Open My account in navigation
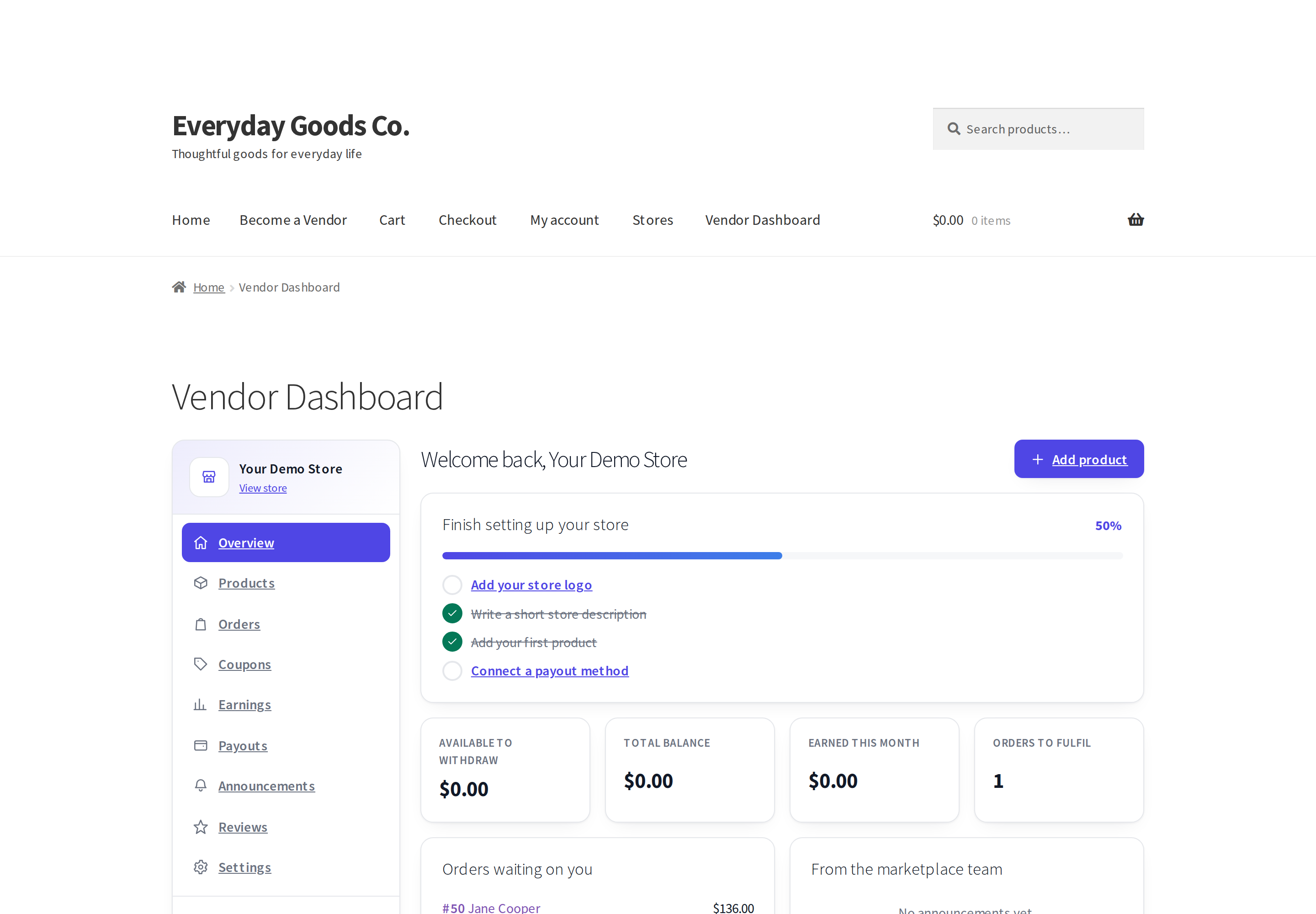Image resolution: width=1316 pixels, height=914 pixels. [x=565, y=220]
